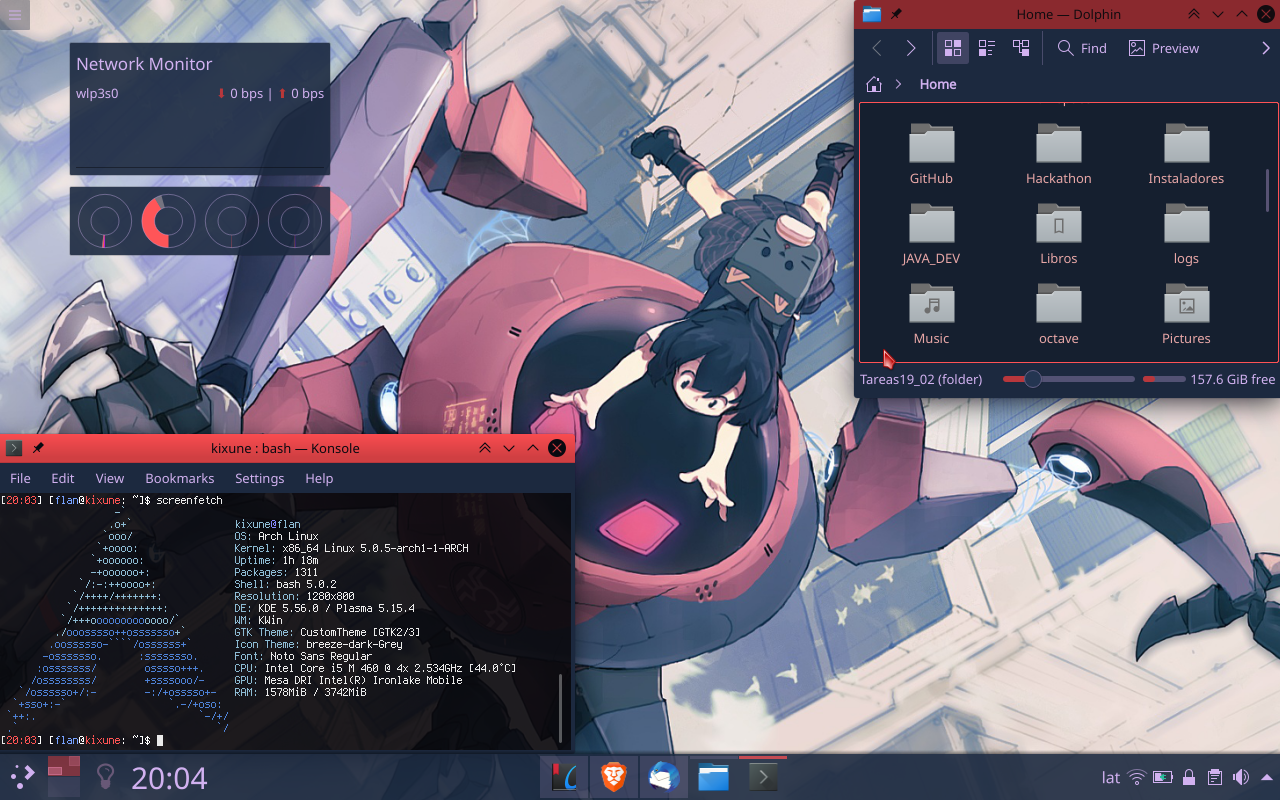
Task: Switch Dolphin to Details tree view
Action: click(1021, 48)
